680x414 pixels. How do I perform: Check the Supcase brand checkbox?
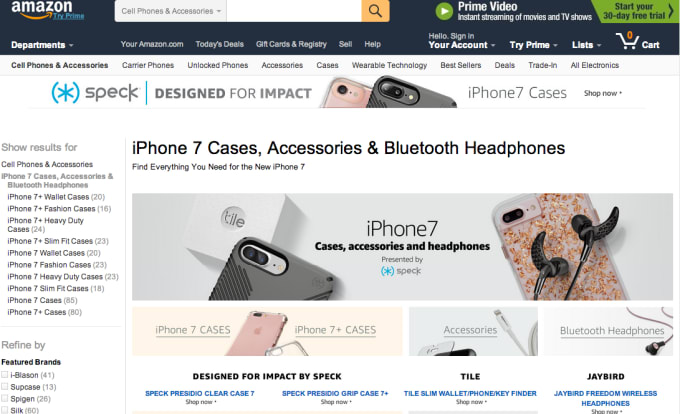click(4, 386)
